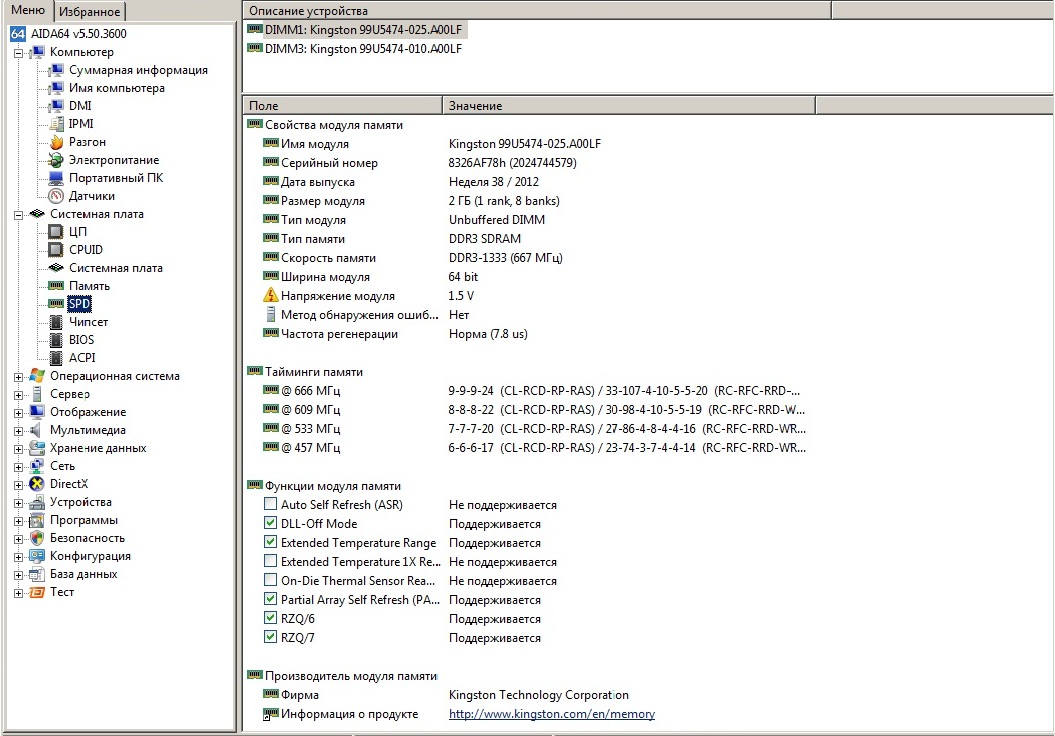Open the Сеть network icon
The image size is (1055, 736).
(37, 466)
